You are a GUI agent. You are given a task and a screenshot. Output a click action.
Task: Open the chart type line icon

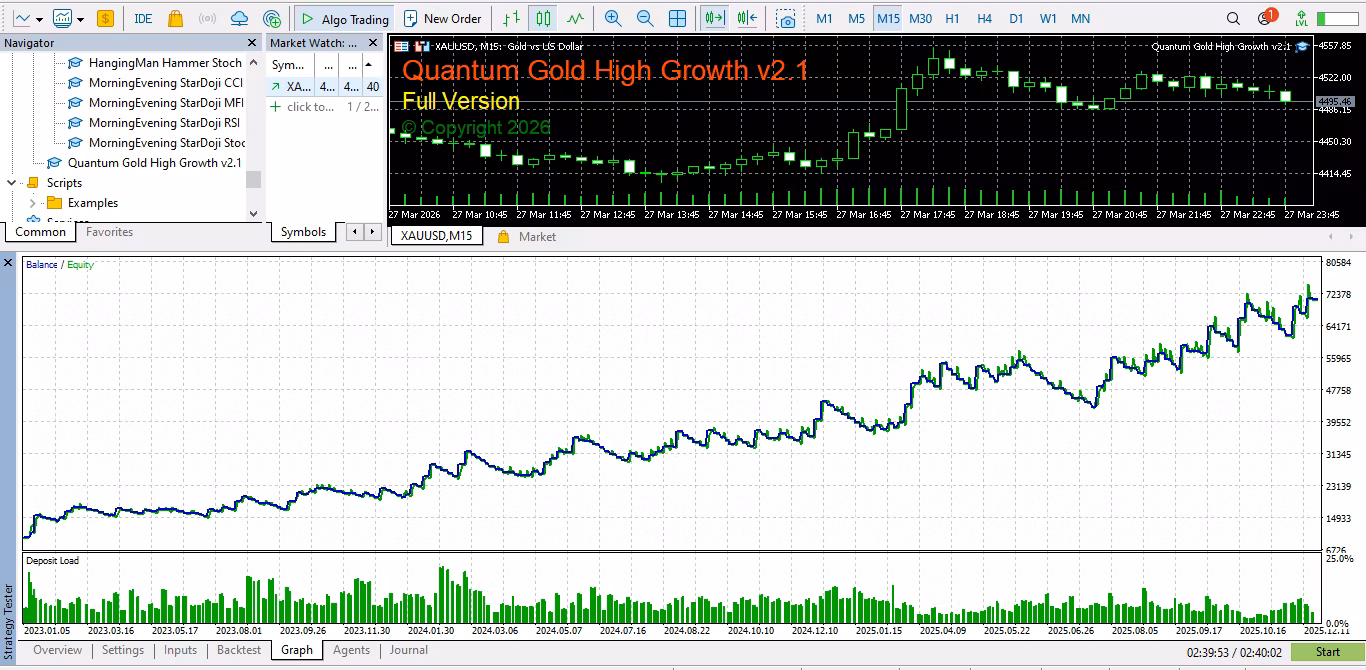point(22,18)
